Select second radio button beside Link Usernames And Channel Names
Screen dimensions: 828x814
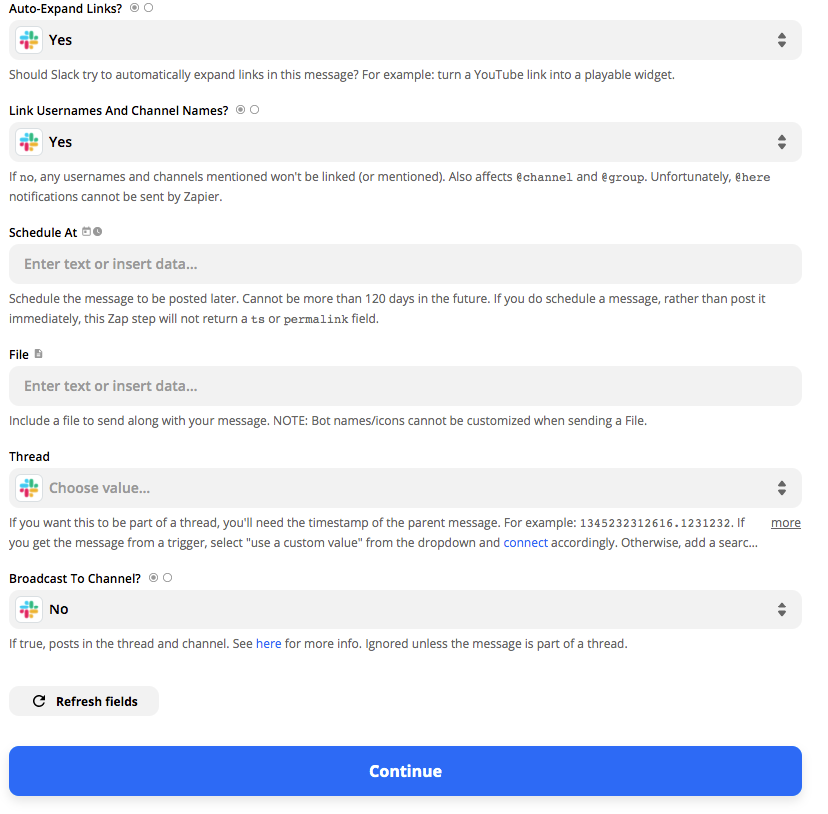tap(255, 110)
